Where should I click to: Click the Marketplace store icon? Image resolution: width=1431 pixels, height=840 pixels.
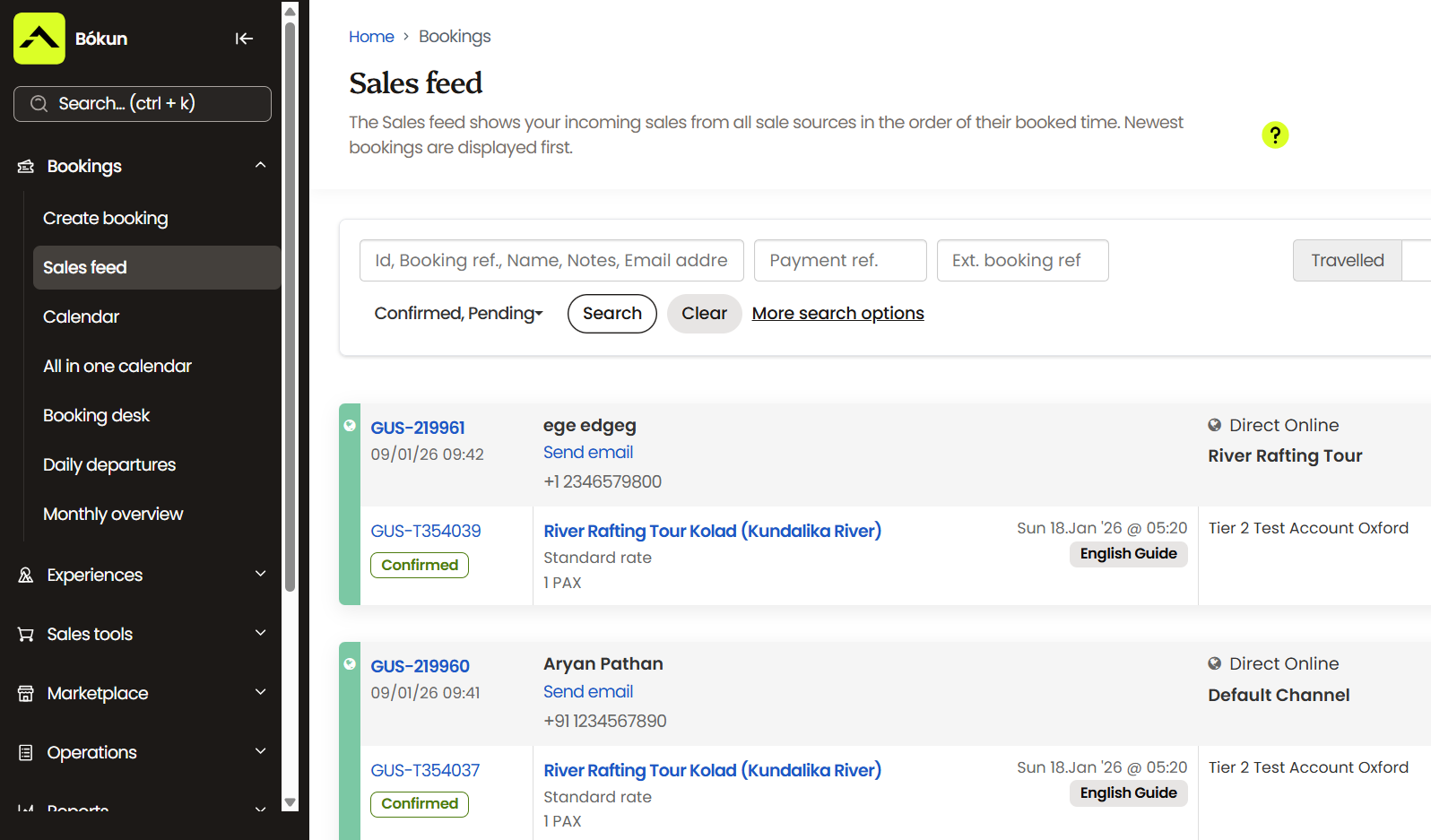pyautogui.click(x=26, y=693)
